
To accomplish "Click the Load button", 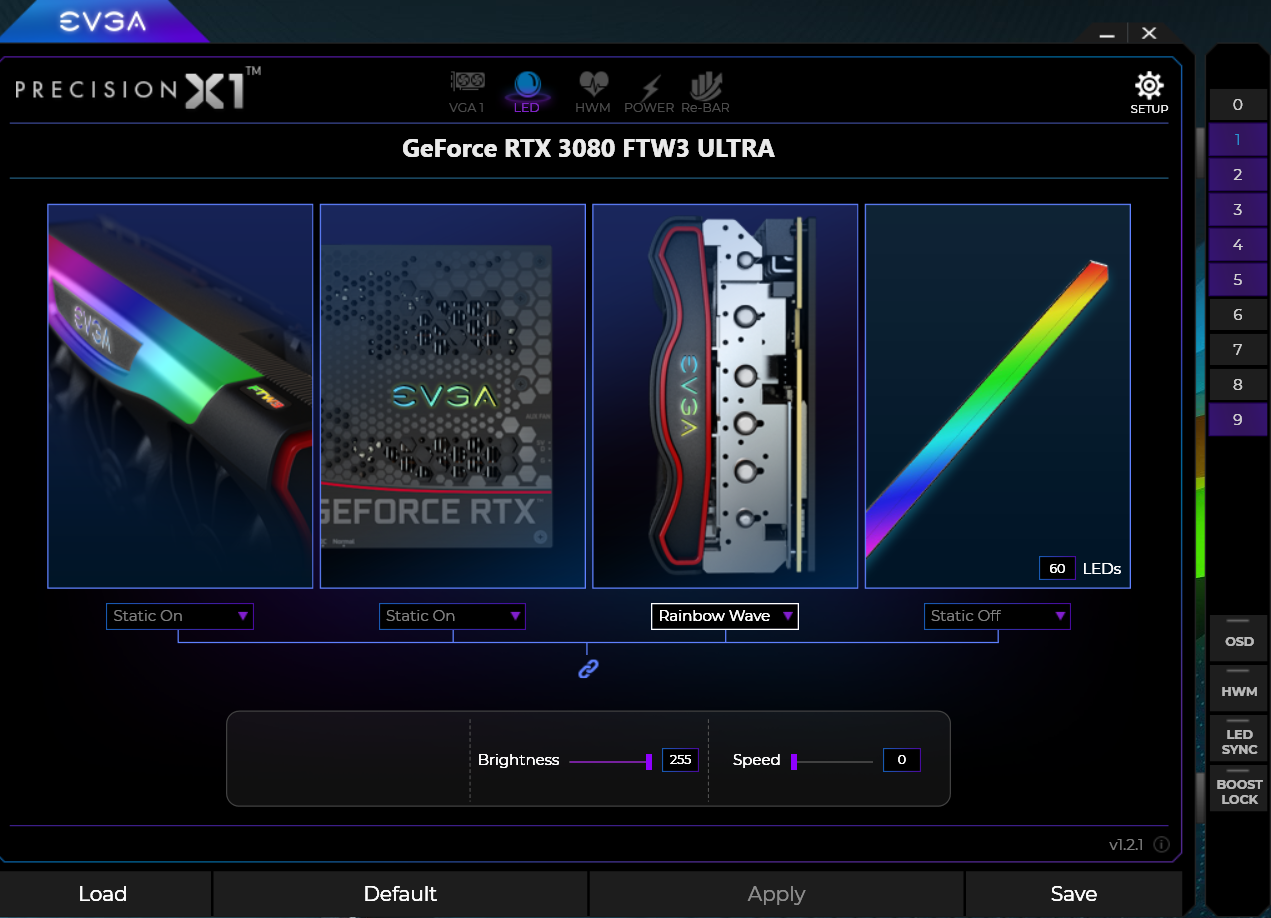I will tap(103, 894).
